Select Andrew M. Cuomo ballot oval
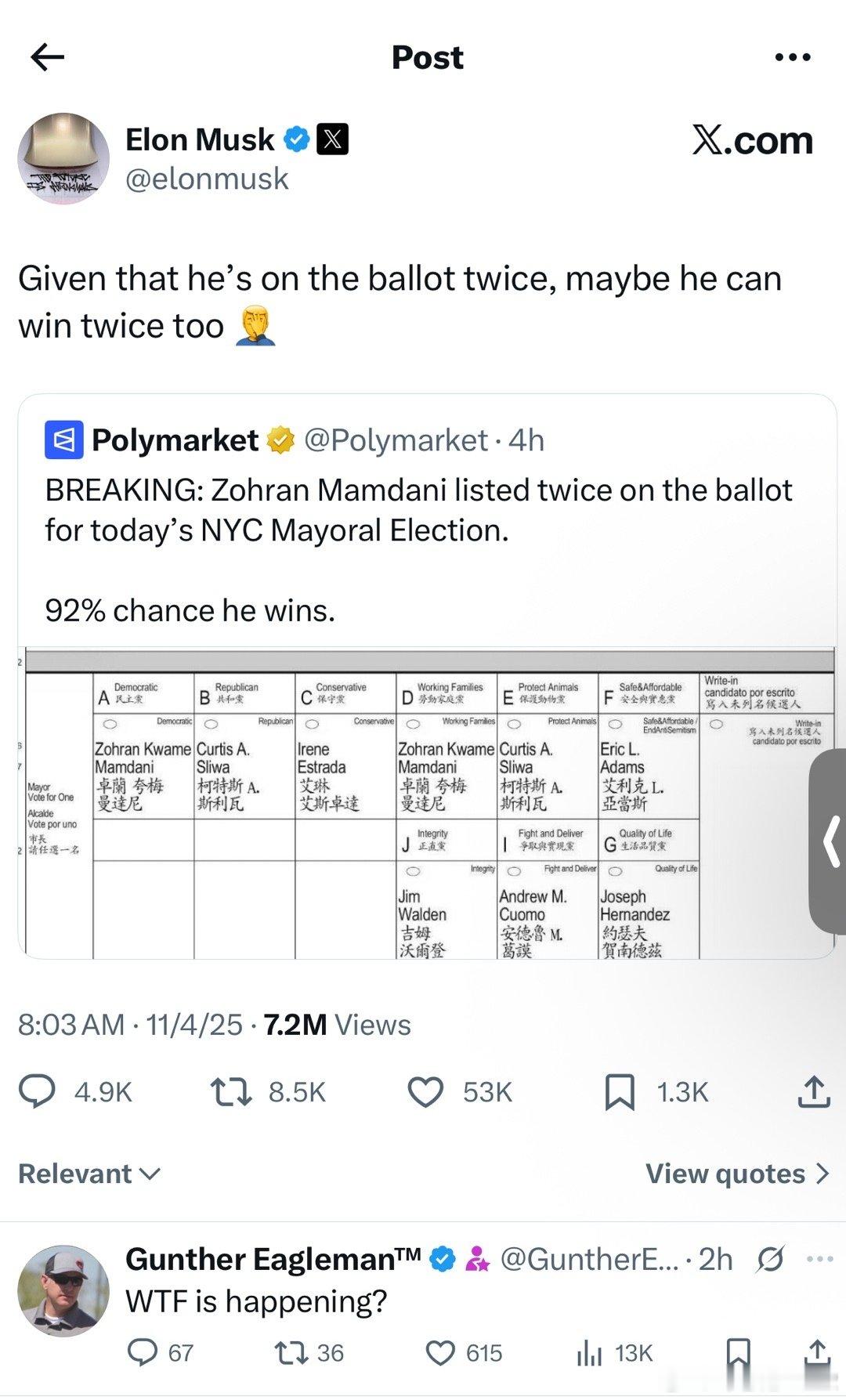This screenshot has width=846, height=1400. pyautogui.click(x=514, y=870)
